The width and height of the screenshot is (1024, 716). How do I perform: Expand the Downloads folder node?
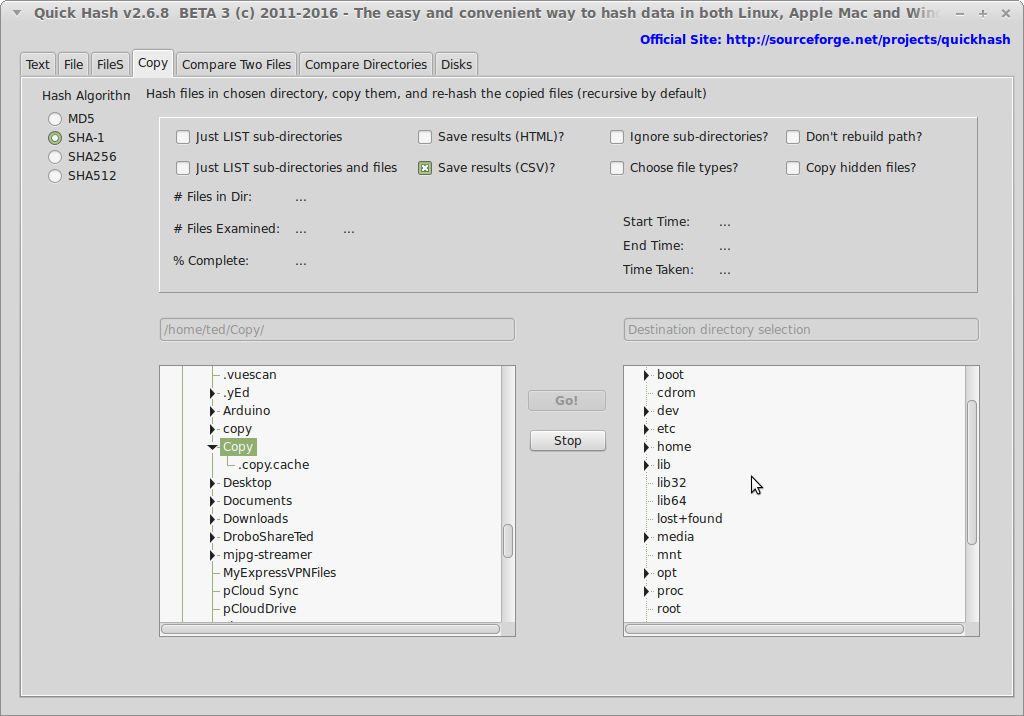click(212, 519)
